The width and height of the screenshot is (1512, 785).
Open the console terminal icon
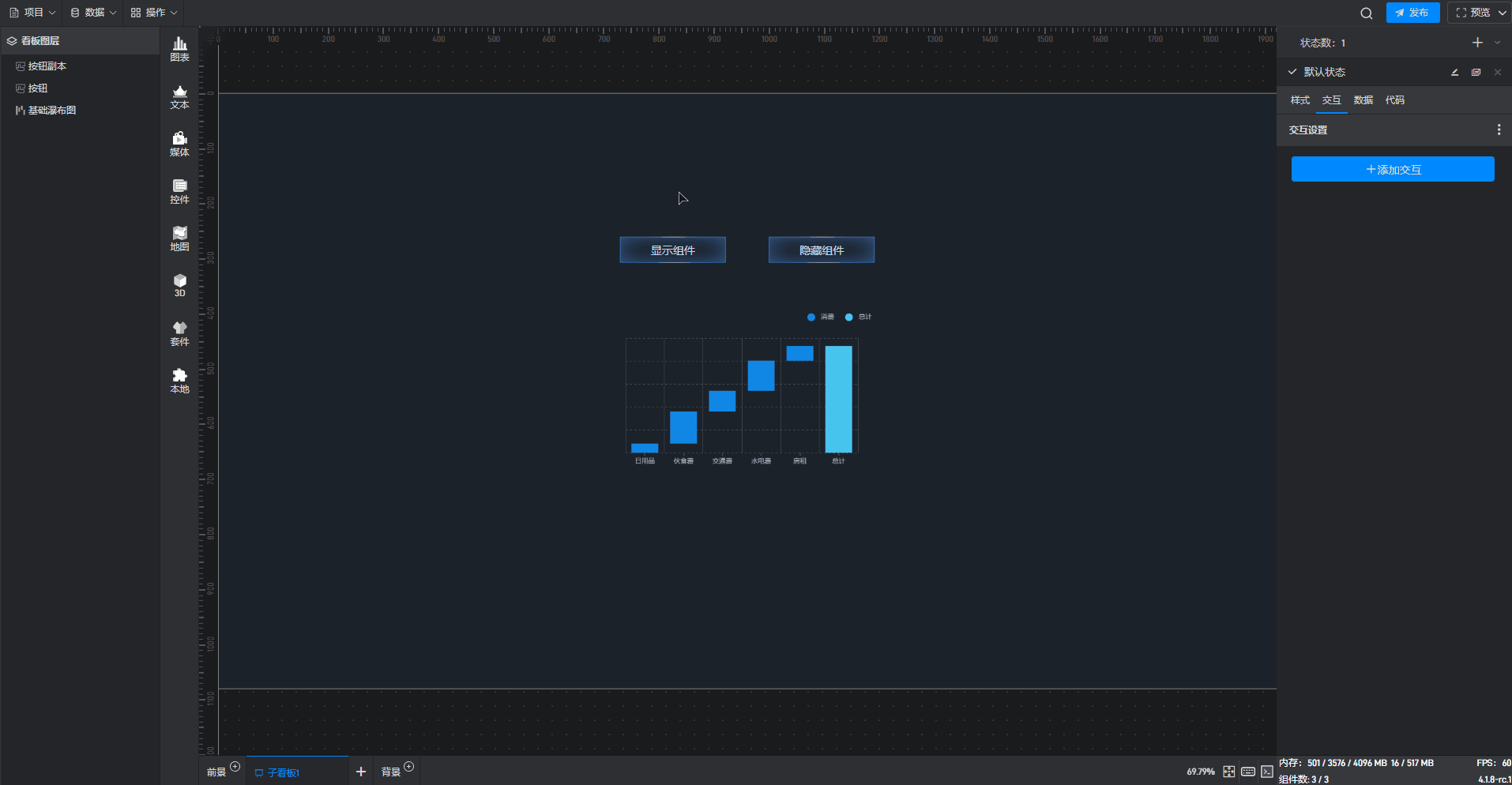1267,772
